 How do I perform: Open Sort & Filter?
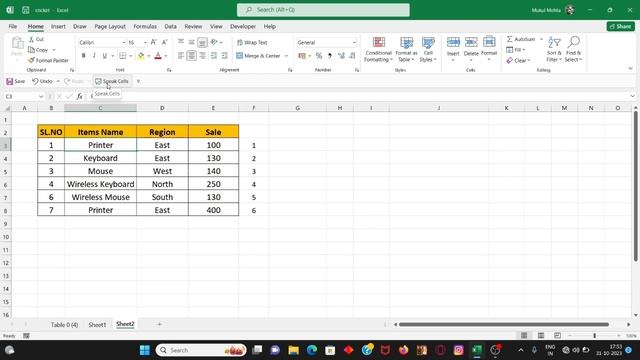tap(554, 49)
